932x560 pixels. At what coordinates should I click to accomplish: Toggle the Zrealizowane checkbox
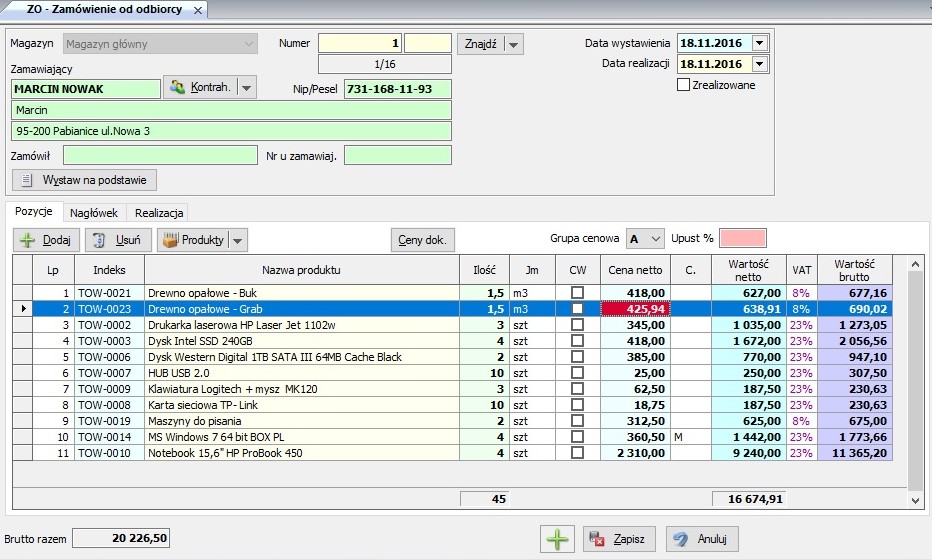coord(683,85)
